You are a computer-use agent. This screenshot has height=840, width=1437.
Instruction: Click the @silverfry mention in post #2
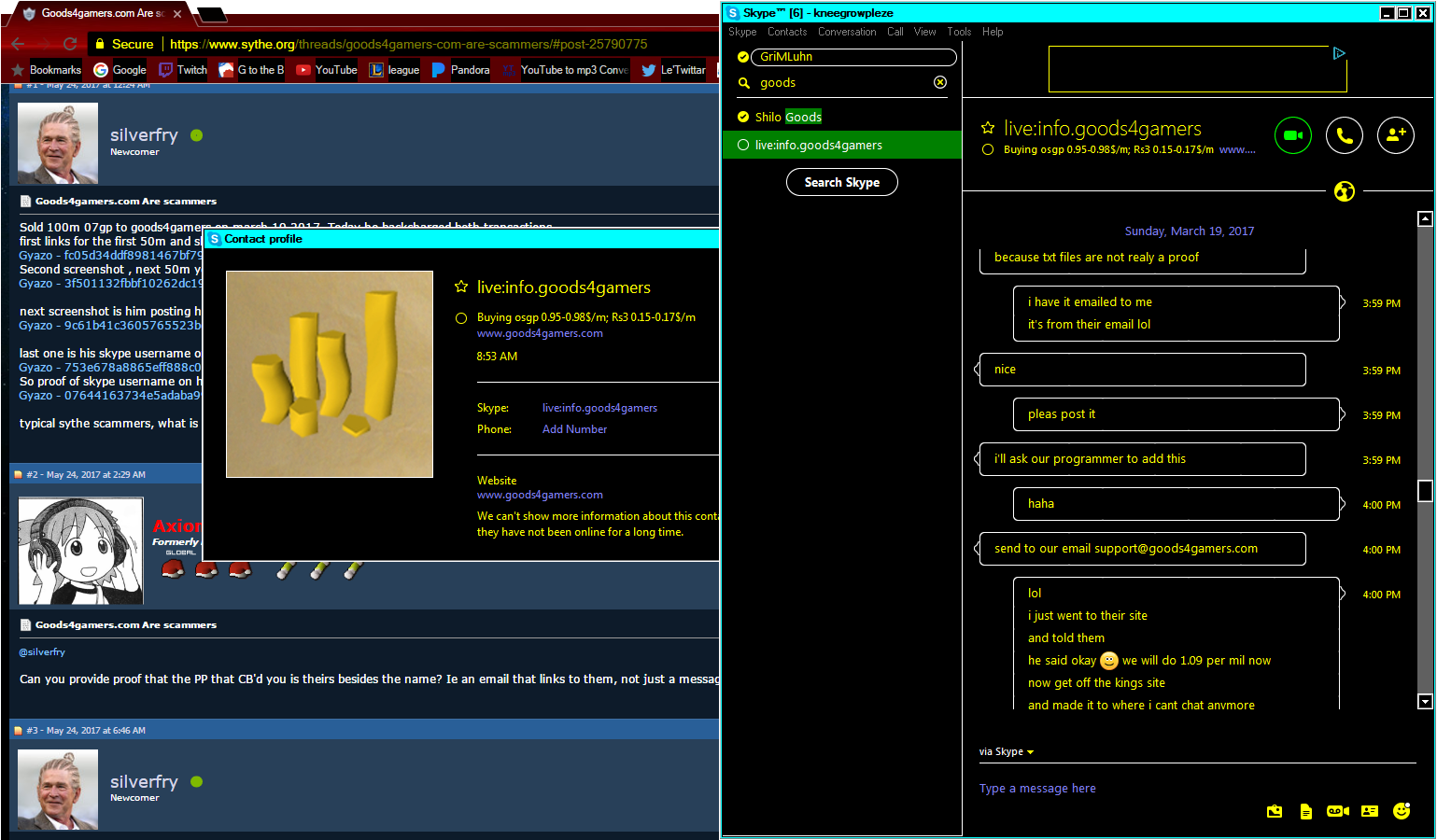[42, 652]
